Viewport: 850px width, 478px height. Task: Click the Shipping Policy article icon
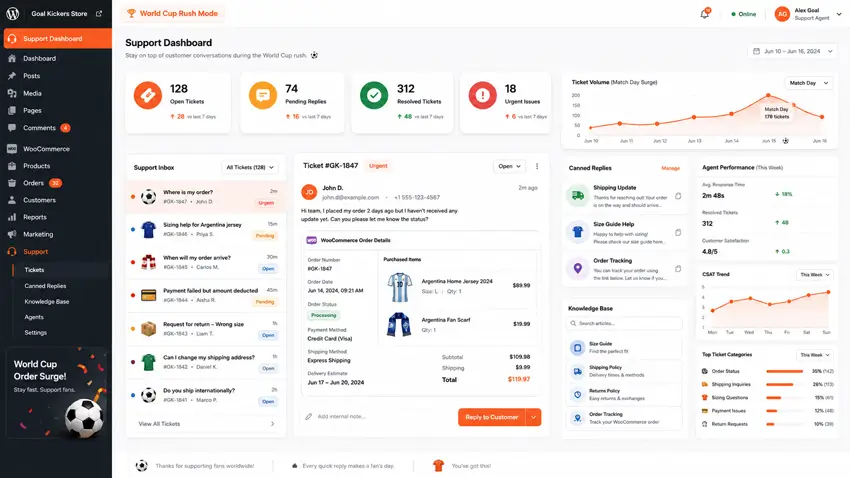click(577, 371)
